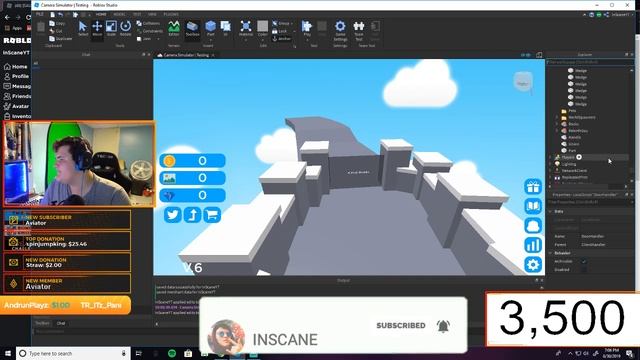Screen dimensions: 640x360
Task: Toggle the Constraints option
Action: [x=150, y=31]
